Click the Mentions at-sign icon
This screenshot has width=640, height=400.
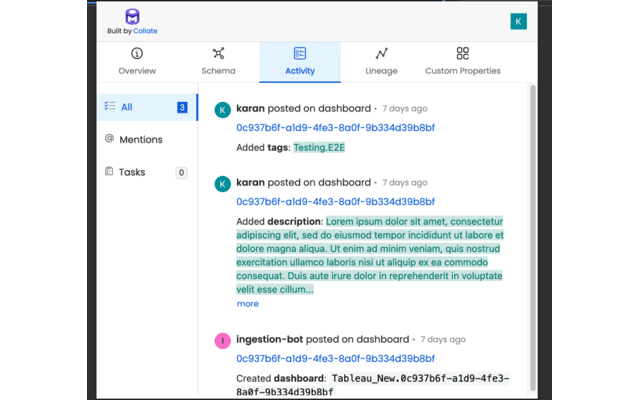(x=109, y=138)
